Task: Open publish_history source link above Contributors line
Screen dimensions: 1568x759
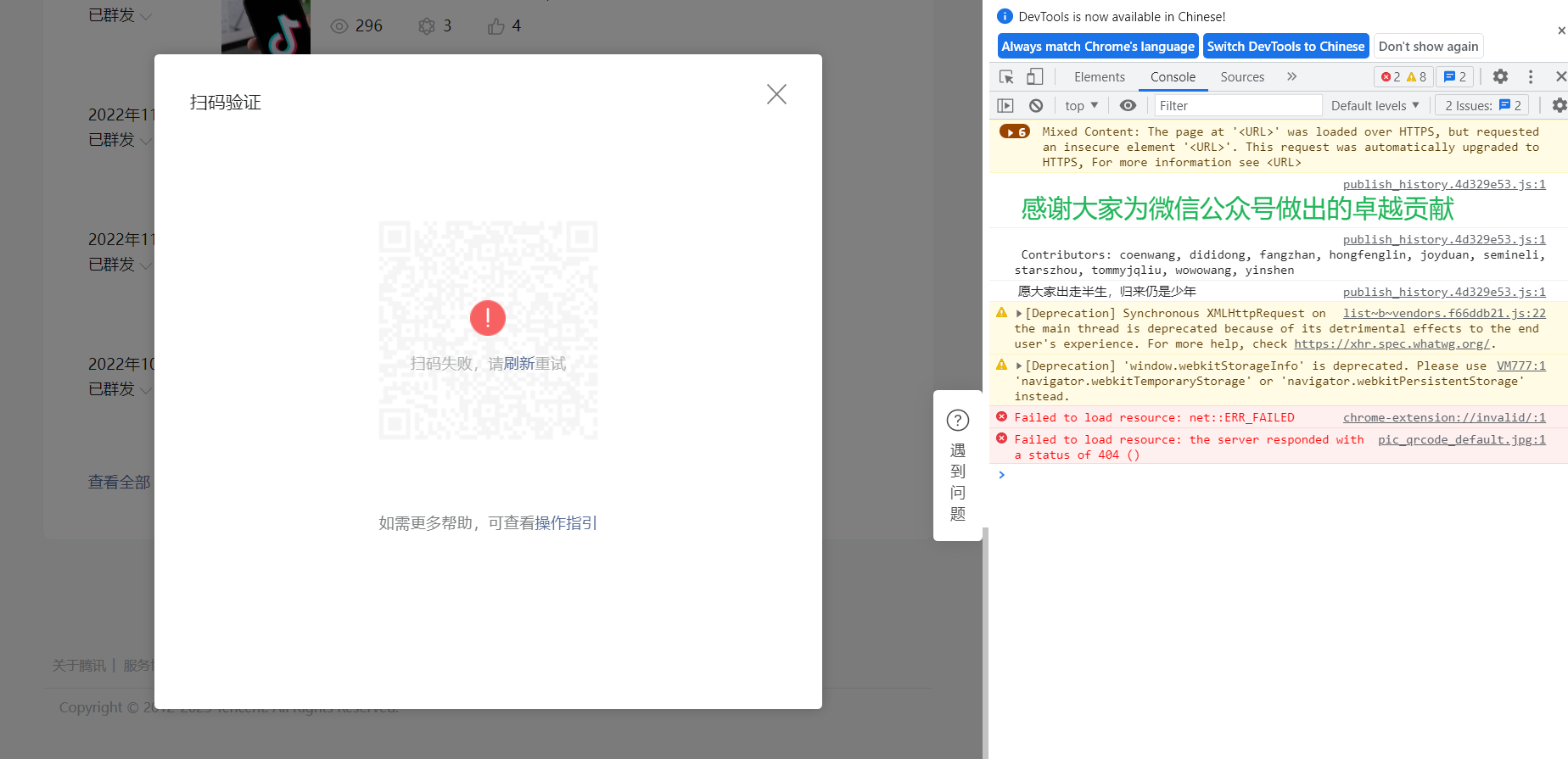Action: tap(1444, 240)
